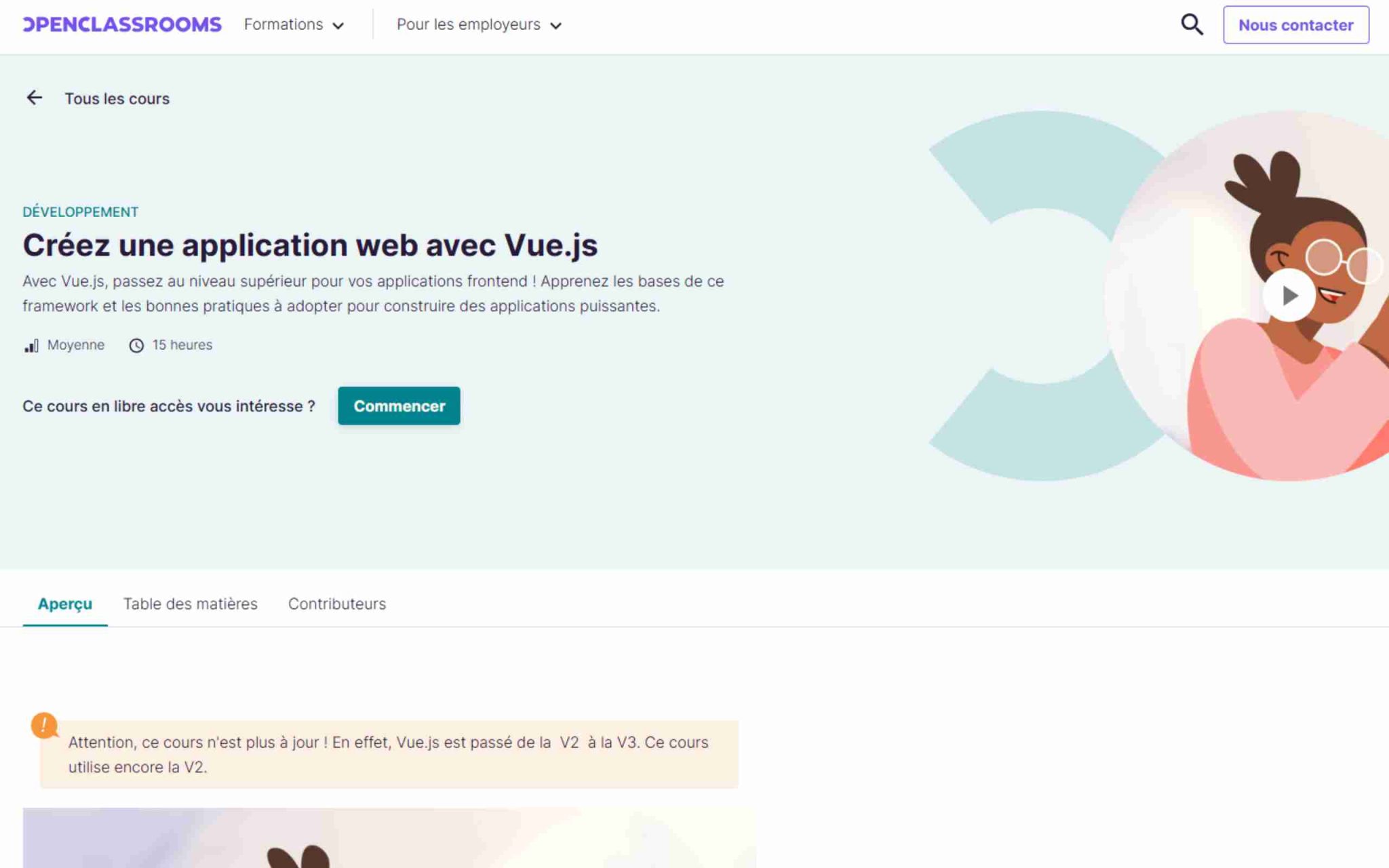The width and height of the screenshot is (1389, 868).
Task: Click the clock duration icon
Action: pos(136,346)
